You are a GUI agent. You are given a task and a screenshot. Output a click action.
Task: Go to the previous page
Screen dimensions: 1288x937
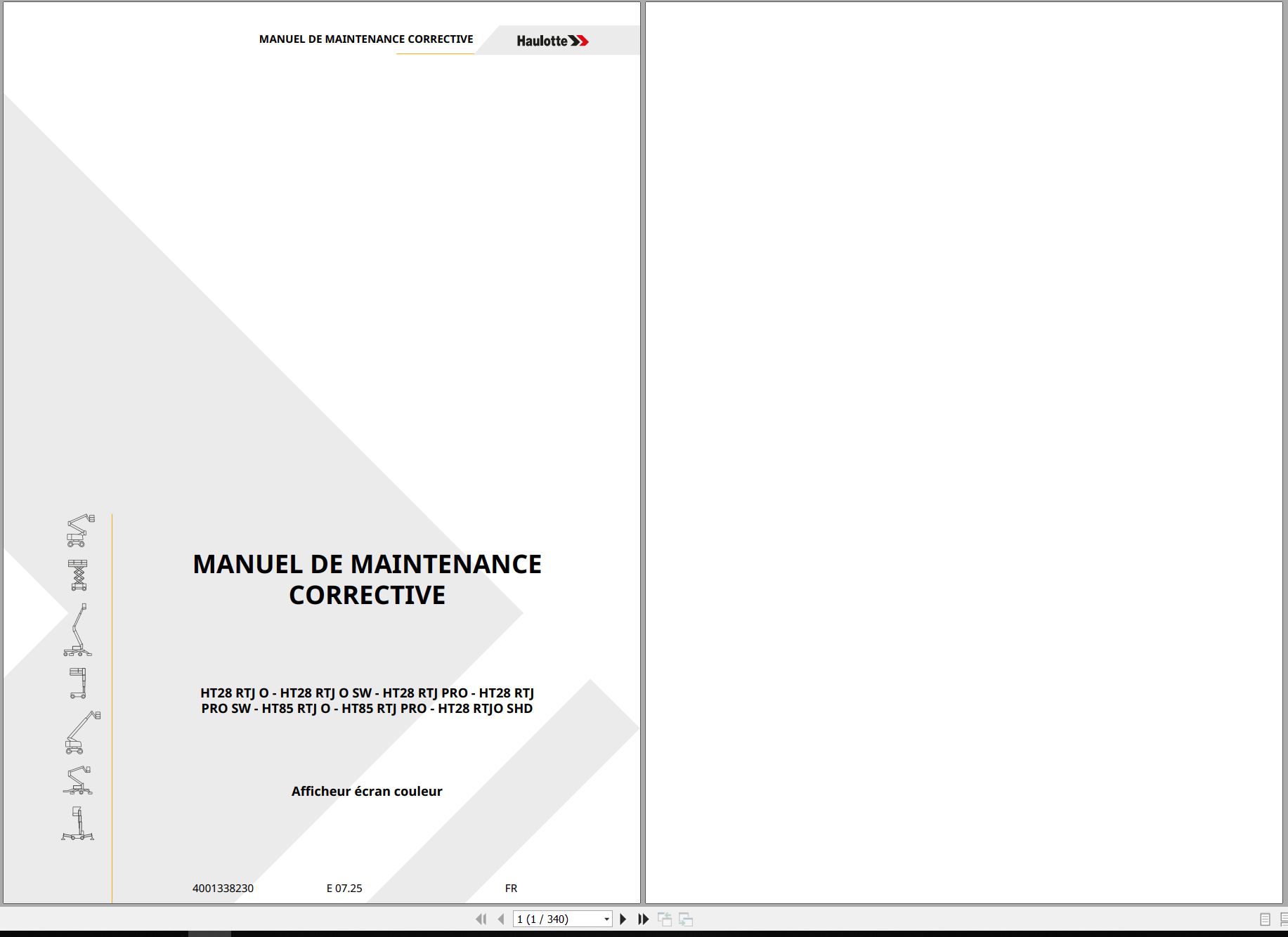coord(501,919)
